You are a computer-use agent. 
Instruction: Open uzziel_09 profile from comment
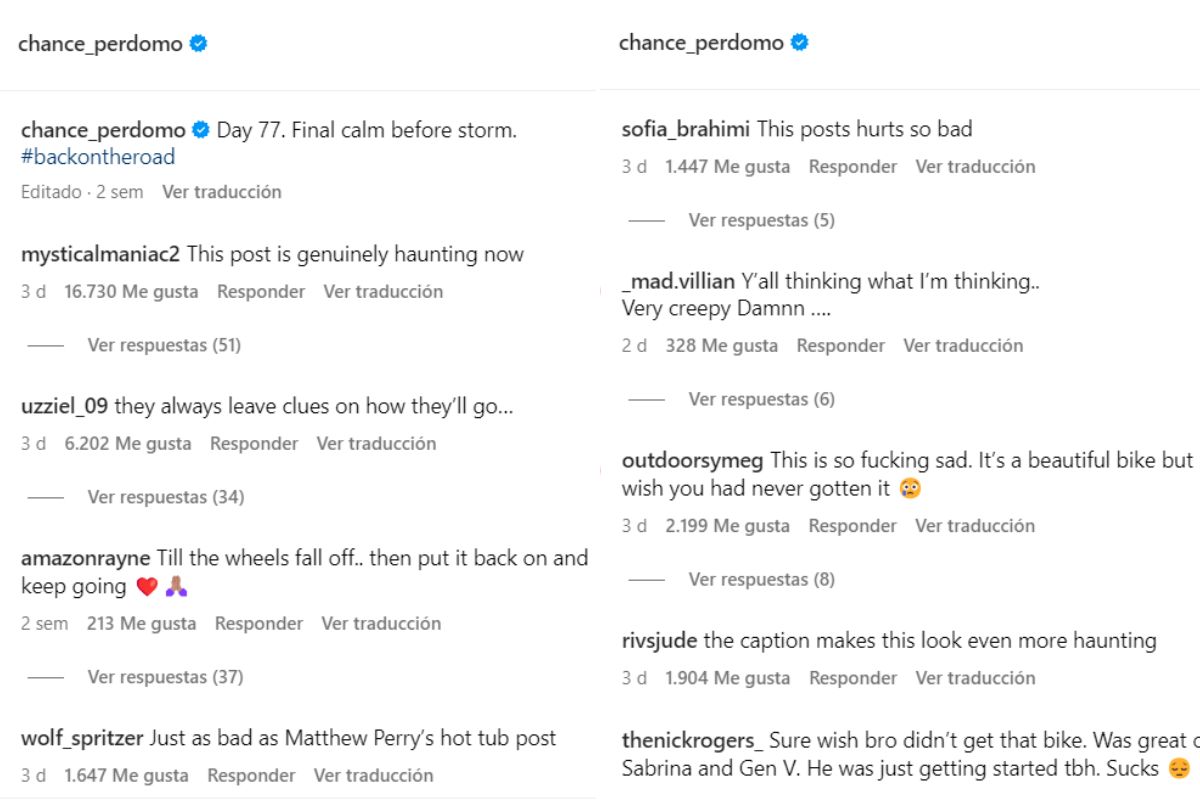coord(65,407)
